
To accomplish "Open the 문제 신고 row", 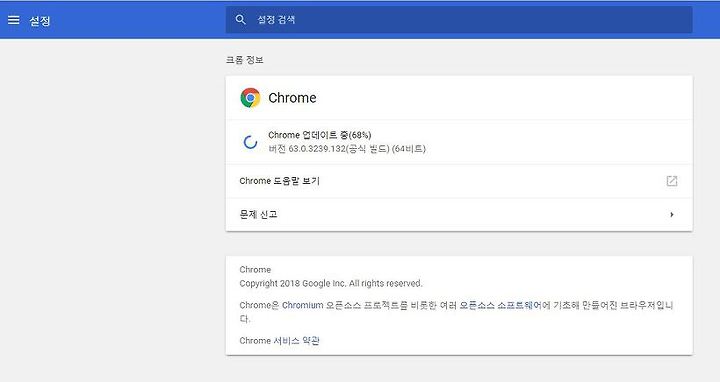I will click(x=459, y=214).
